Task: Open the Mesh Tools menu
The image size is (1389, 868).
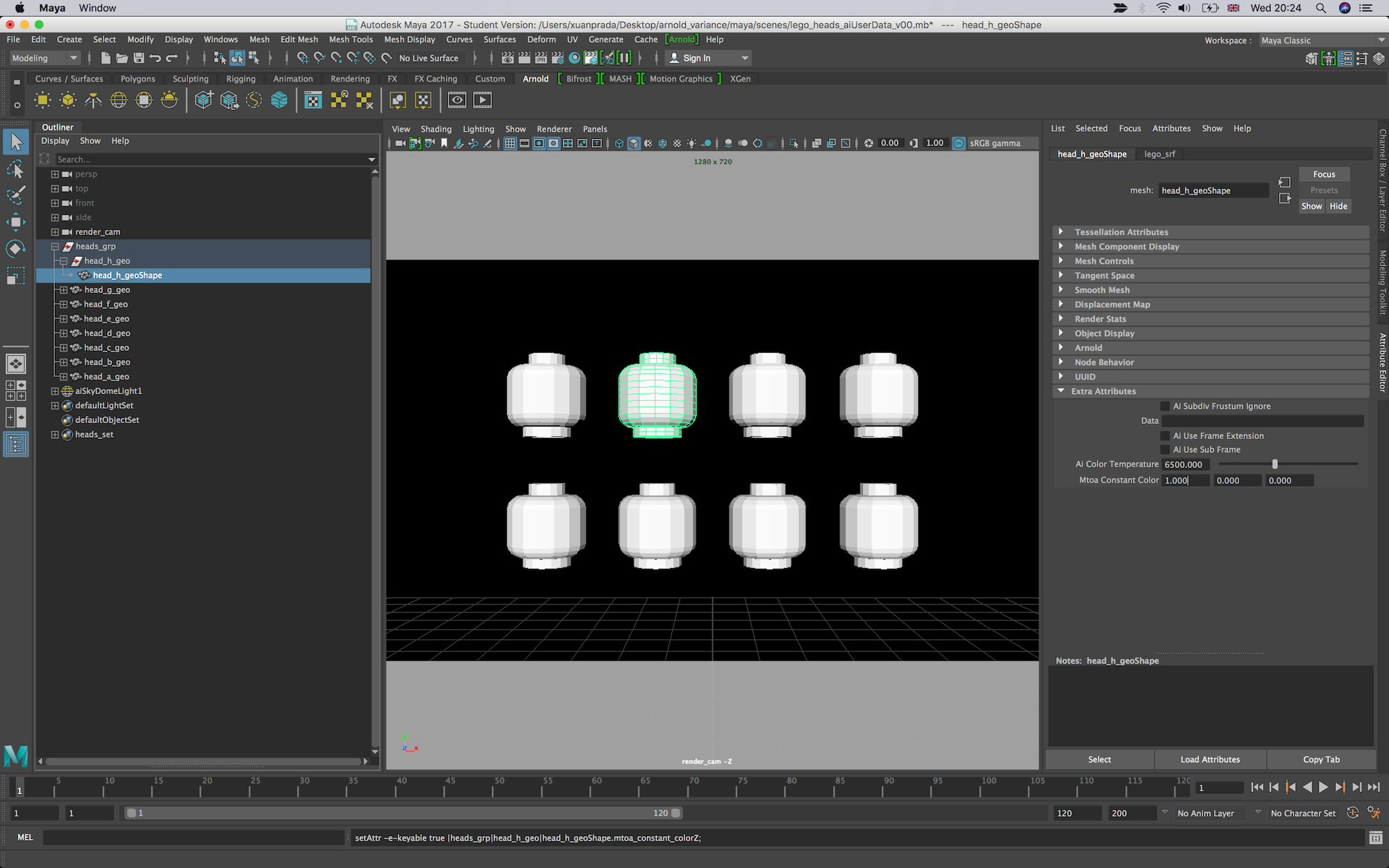Action: (351, 40)
